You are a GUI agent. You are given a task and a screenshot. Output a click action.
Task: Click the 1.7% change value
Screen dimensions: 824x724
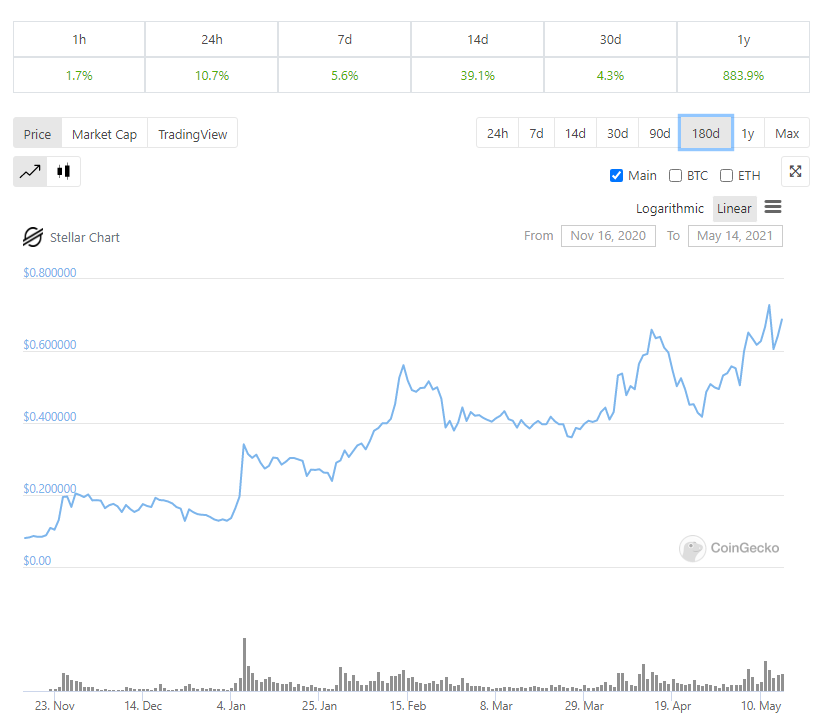point(79,76)
